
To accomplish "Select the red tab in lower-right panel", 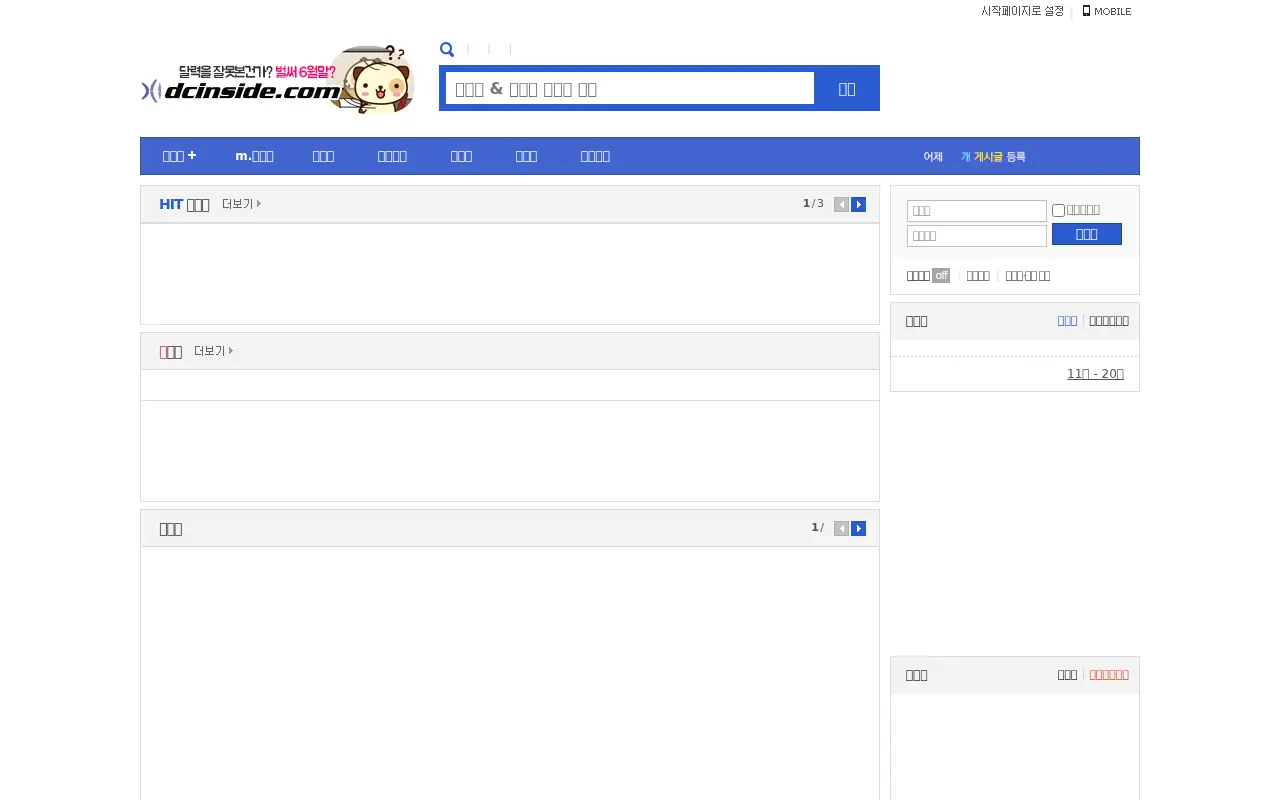I will [1109, 675].
